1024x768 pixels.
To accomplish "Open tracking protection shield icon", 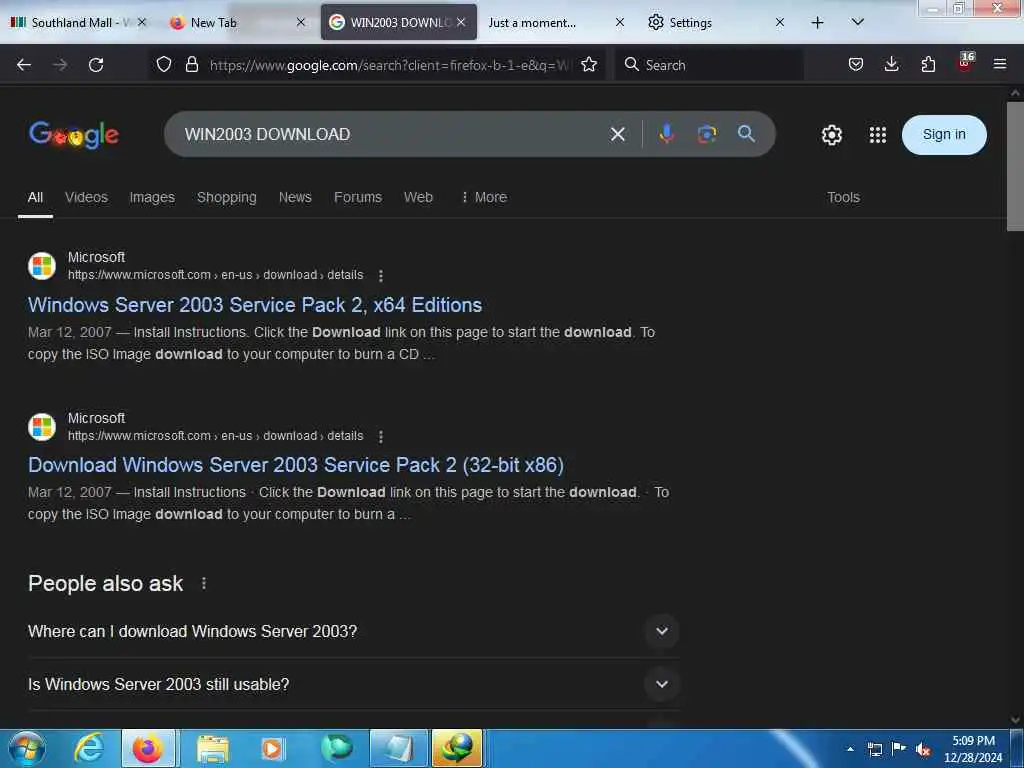I will (x=164, y=64).
